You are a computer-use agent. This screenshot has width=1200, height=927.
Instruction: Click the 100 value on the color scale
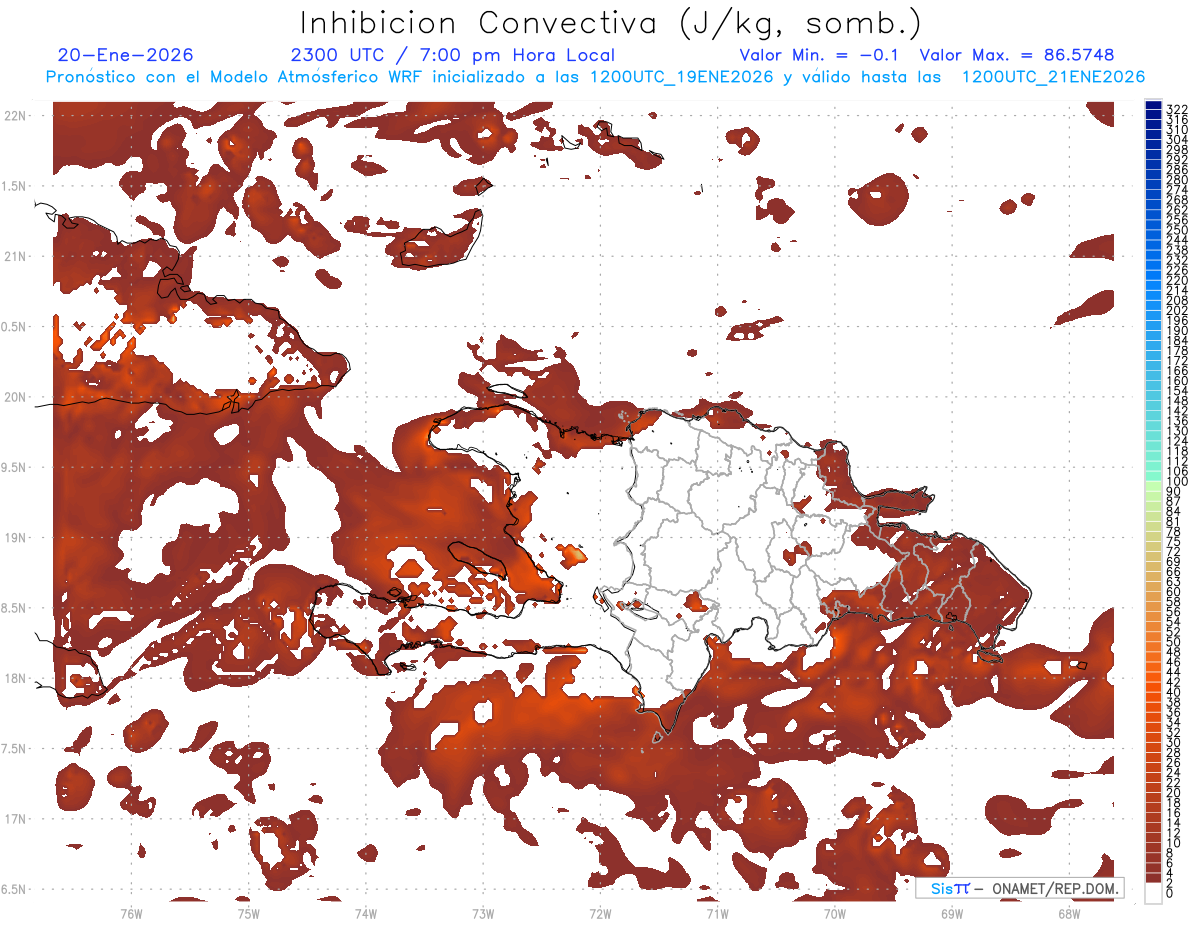1177,482
